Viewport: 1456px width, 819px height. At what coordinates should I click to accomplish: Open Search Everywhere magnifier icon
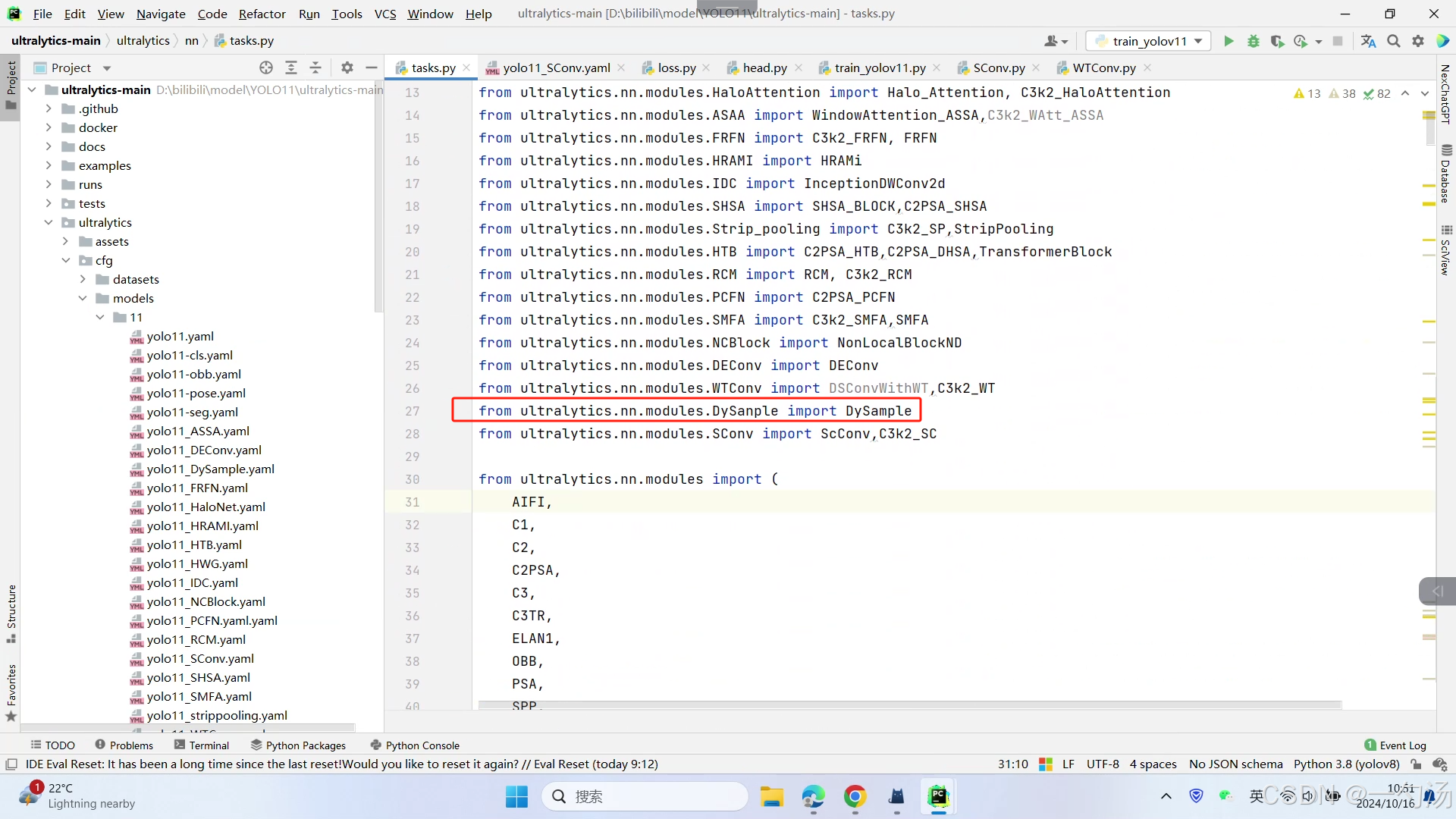click(1393, 41)
